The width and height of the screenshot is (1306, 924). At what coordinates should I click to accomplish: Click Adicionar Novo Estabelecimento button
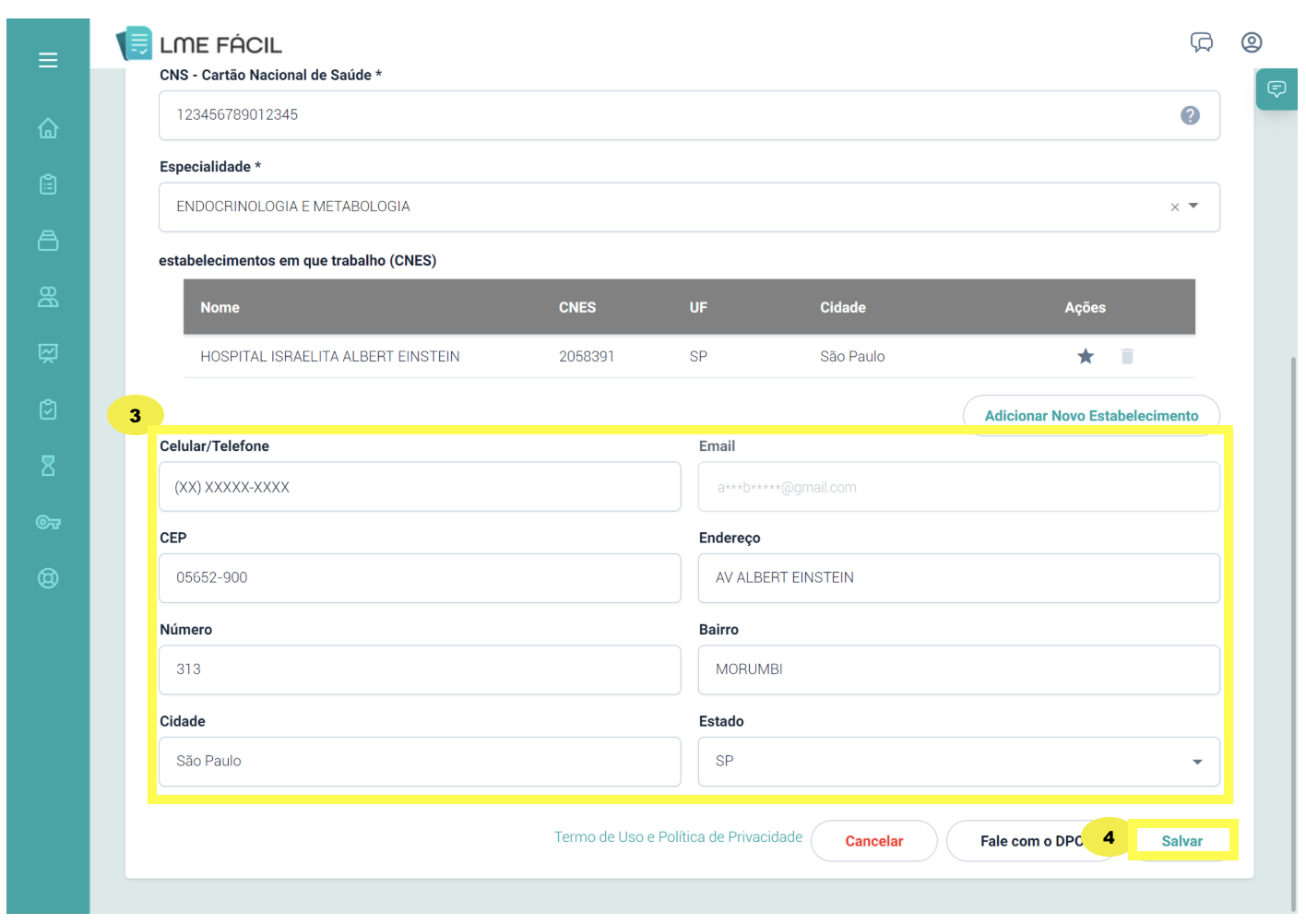(1090, 416)
